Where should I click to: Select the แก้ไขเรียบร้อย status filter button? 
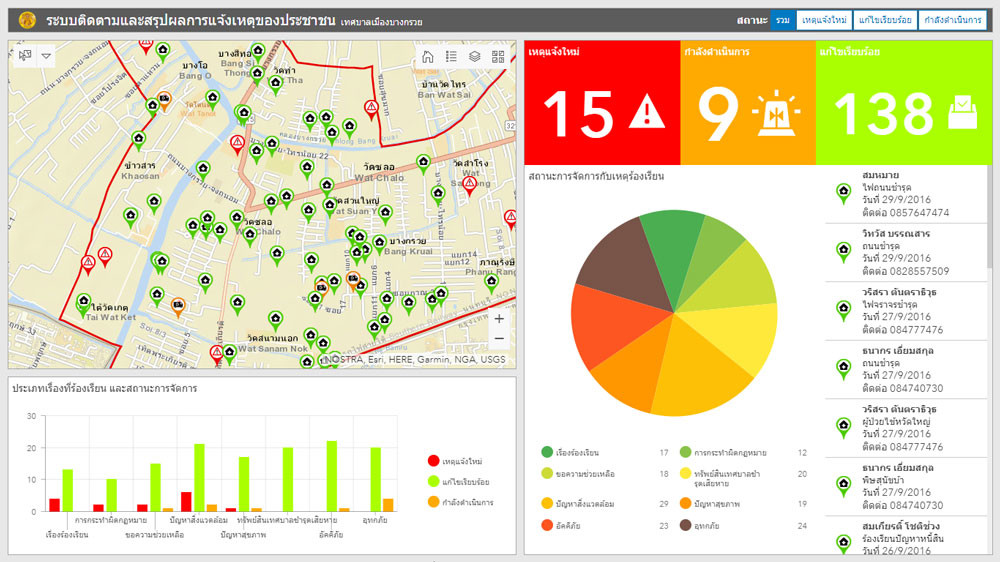point(885,20)
